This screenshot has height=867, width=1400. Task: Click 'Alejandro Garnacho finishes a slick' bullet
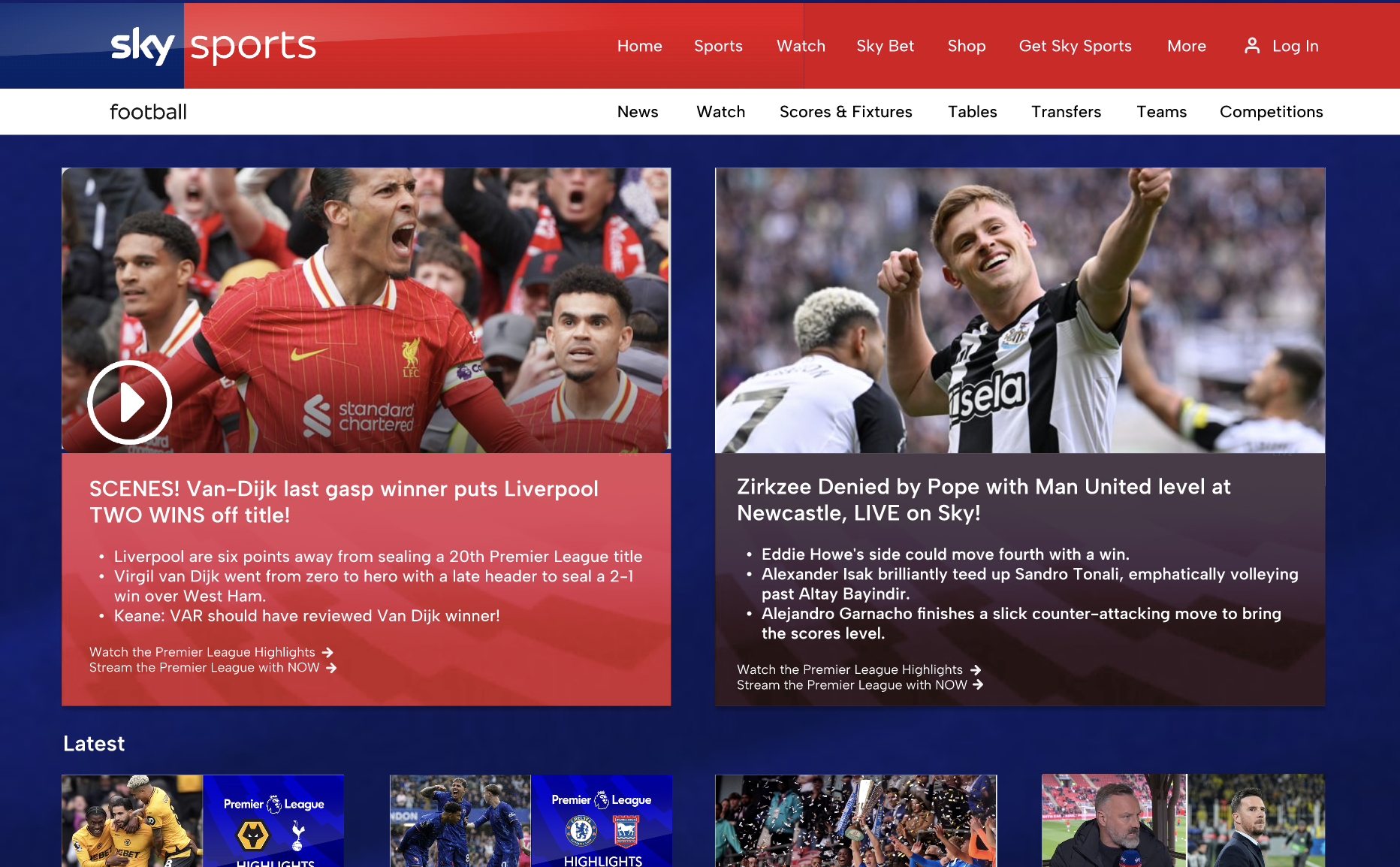tap(1021, 624)
